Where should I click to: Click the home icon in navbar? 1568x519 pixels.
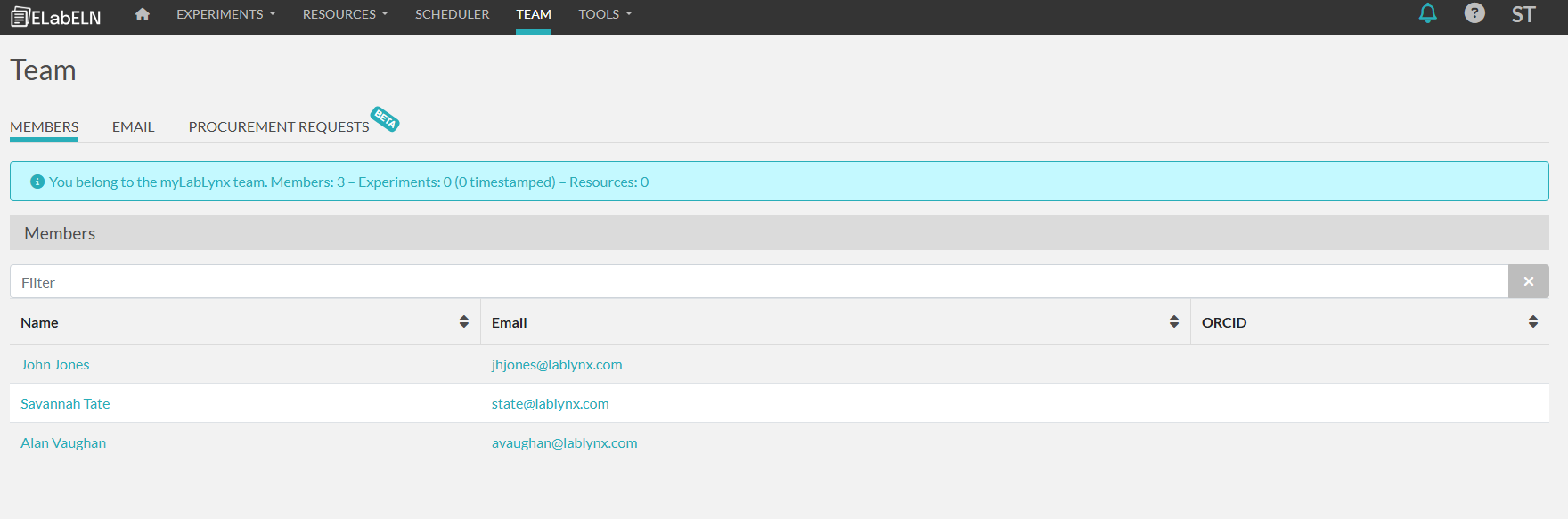(142, 14)
